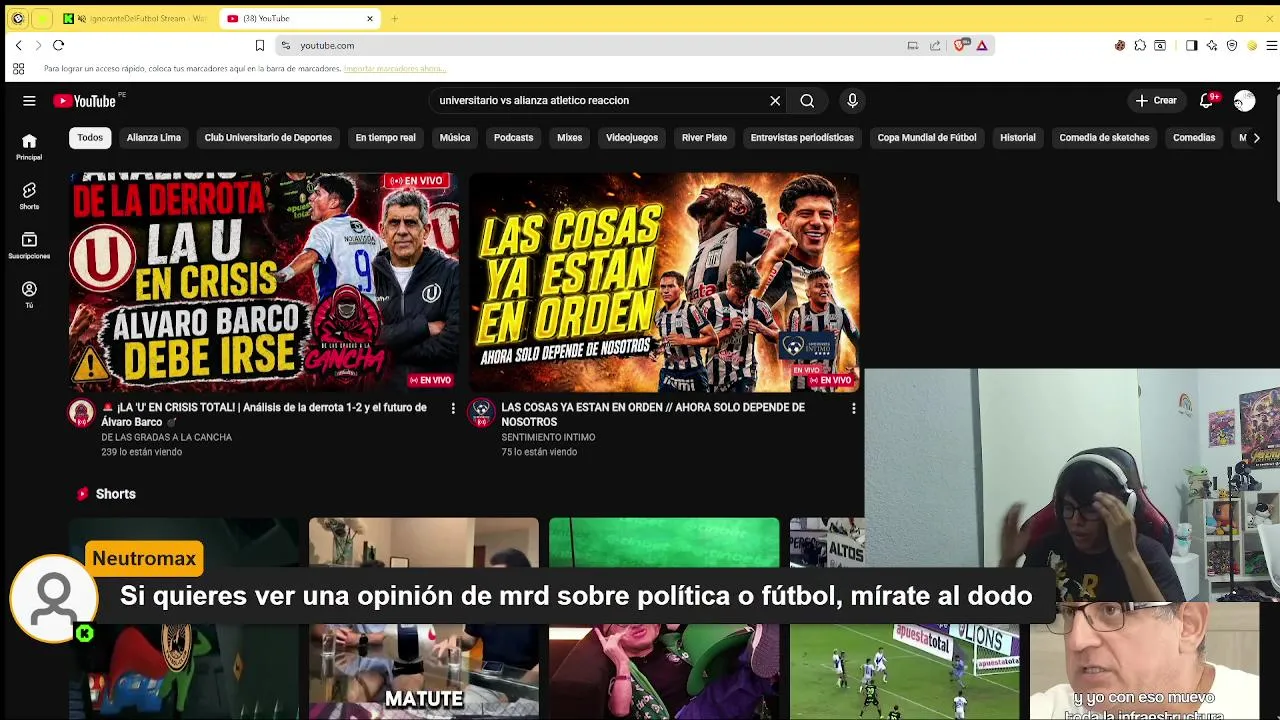Screen dimensions: 1280x720
Task: Open DE LAS GRADAS A LA CANCHA channel
Action: [x=166, y=437]
